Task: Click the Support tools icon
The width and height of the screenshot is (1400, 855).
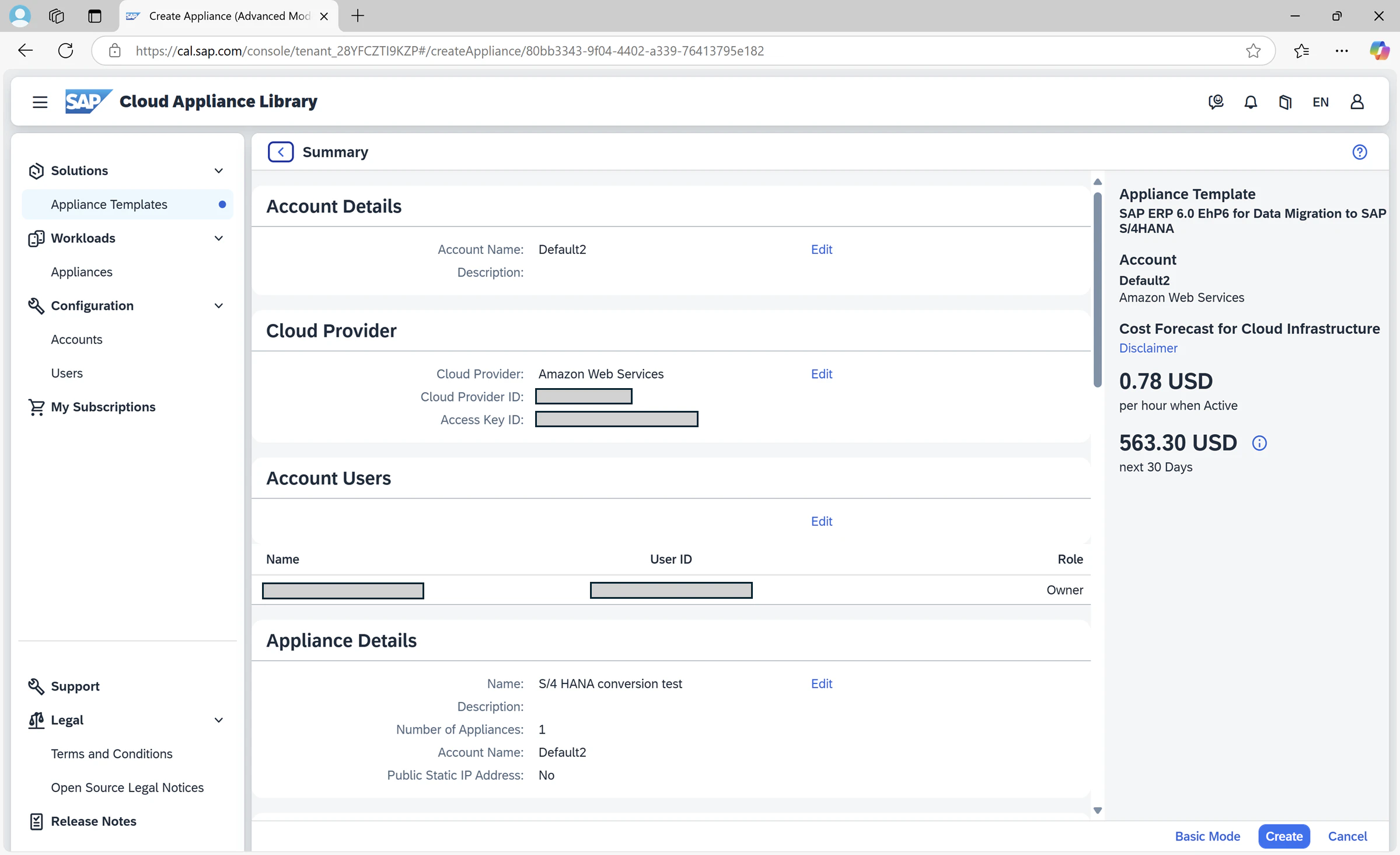Action: pyautogui.click(x=36, y=686)
